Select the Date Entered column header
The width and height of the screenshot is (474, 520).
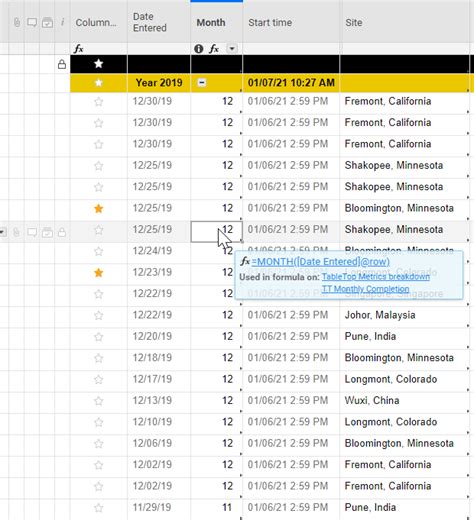click(159, 22)
